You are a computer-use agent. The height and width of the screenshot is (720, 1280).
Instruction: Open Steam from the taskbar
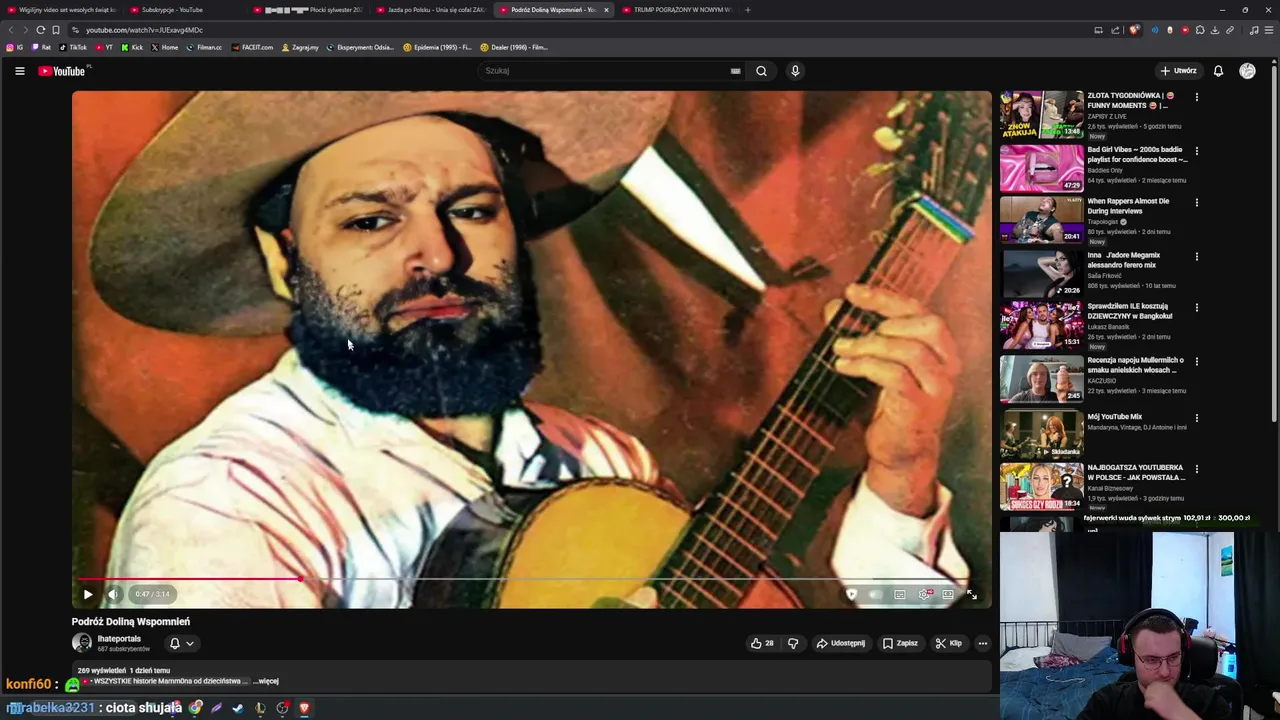point(238,708)
